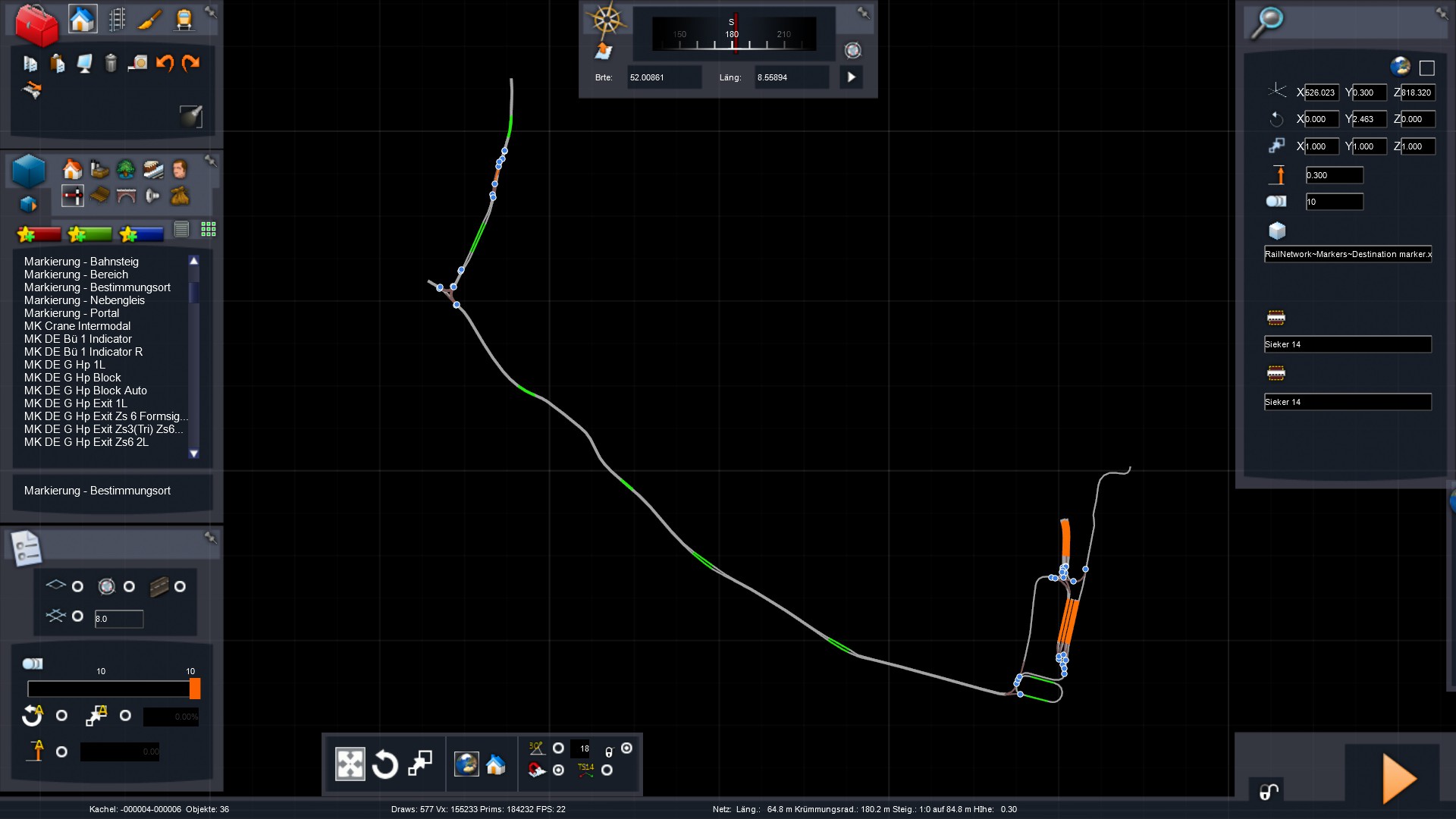
Task: Click the orange undo arrow
Action: 164,63
